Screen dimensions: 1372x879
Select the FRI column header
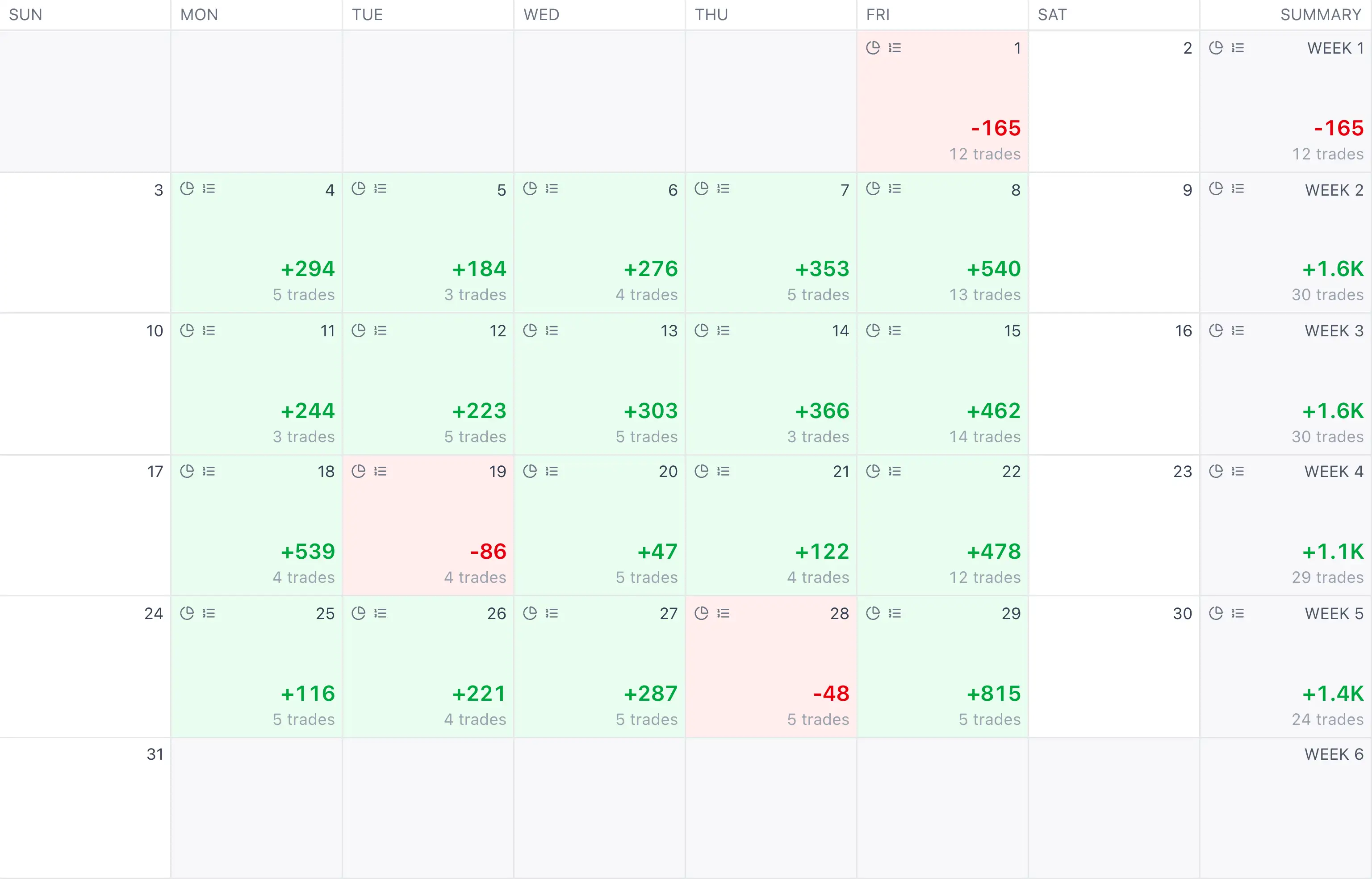878,15
